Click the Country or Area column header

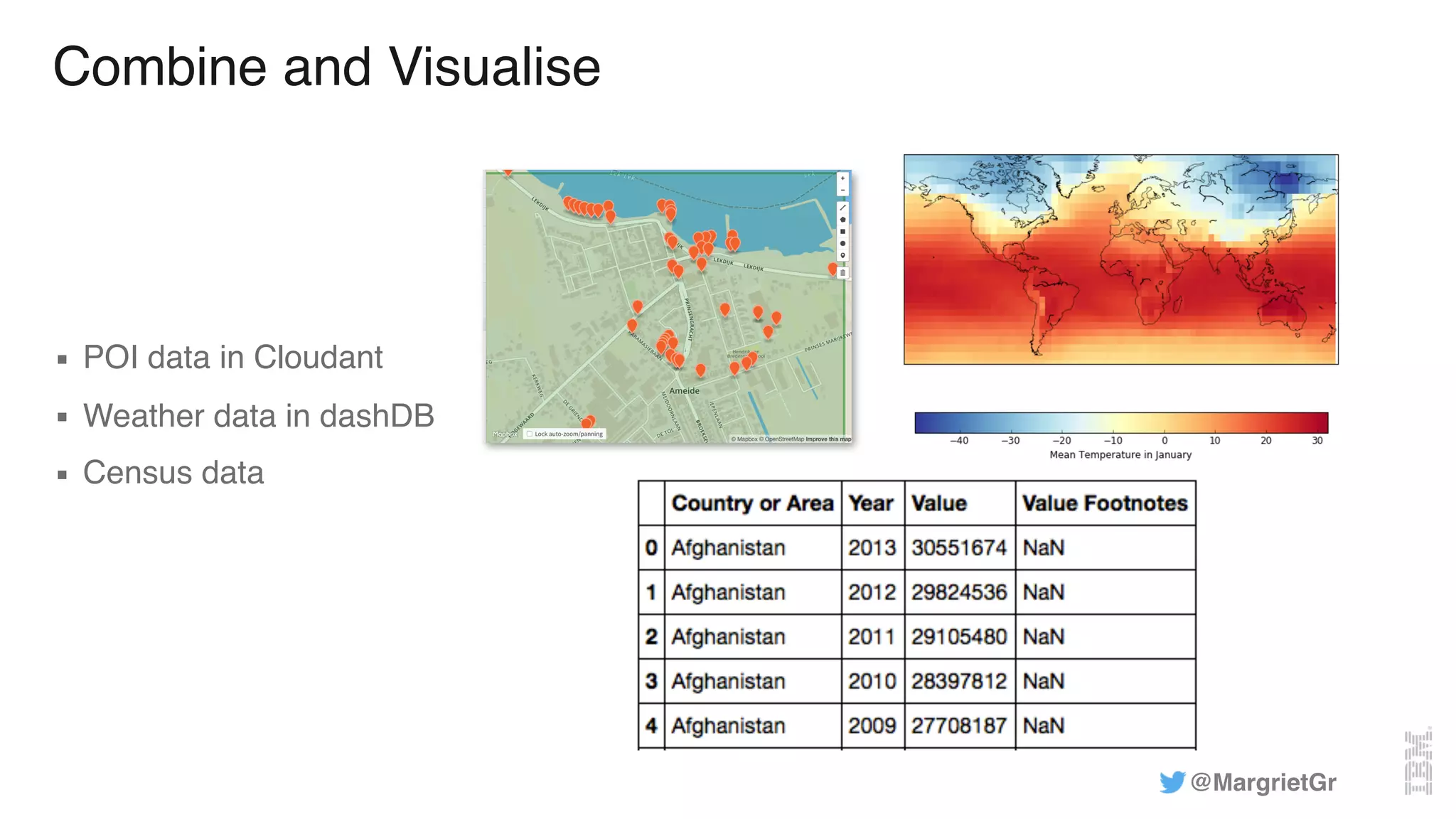pos(752,503)
